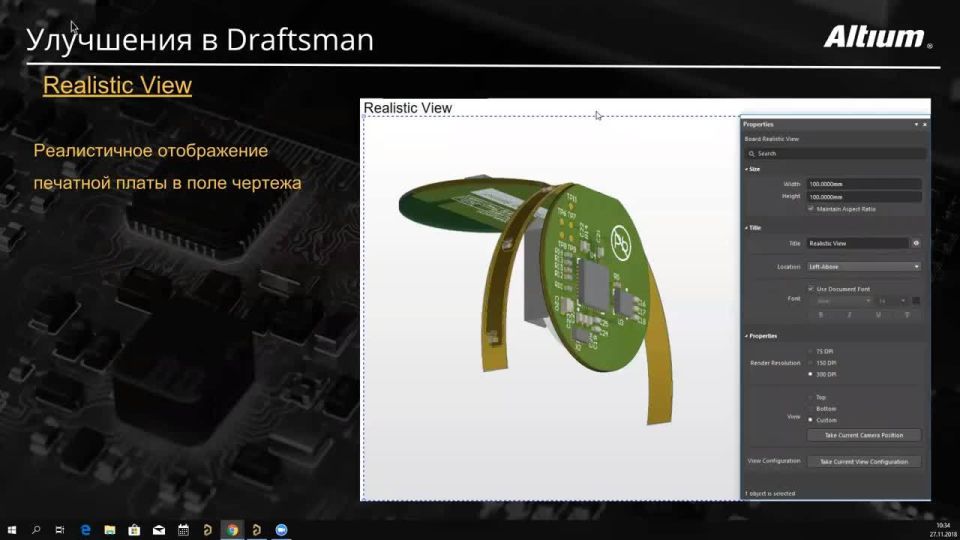Open the font size dropdown
This screenshot has height=540, width=960.
[891, 301]
